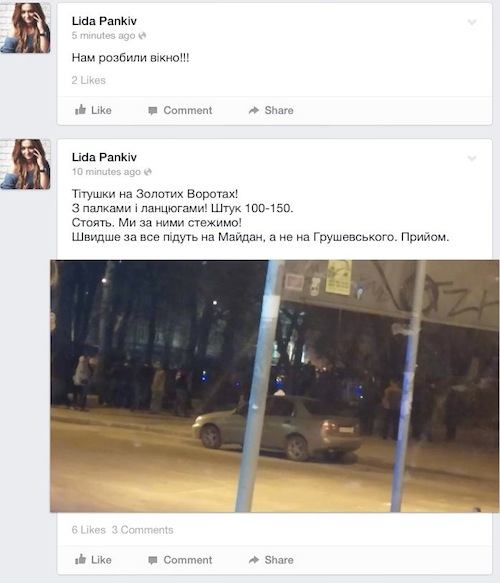This screenshot has height=583, width=500.
Task: Open Lida Pankiv profile from second post name
Action: (104, 157)
